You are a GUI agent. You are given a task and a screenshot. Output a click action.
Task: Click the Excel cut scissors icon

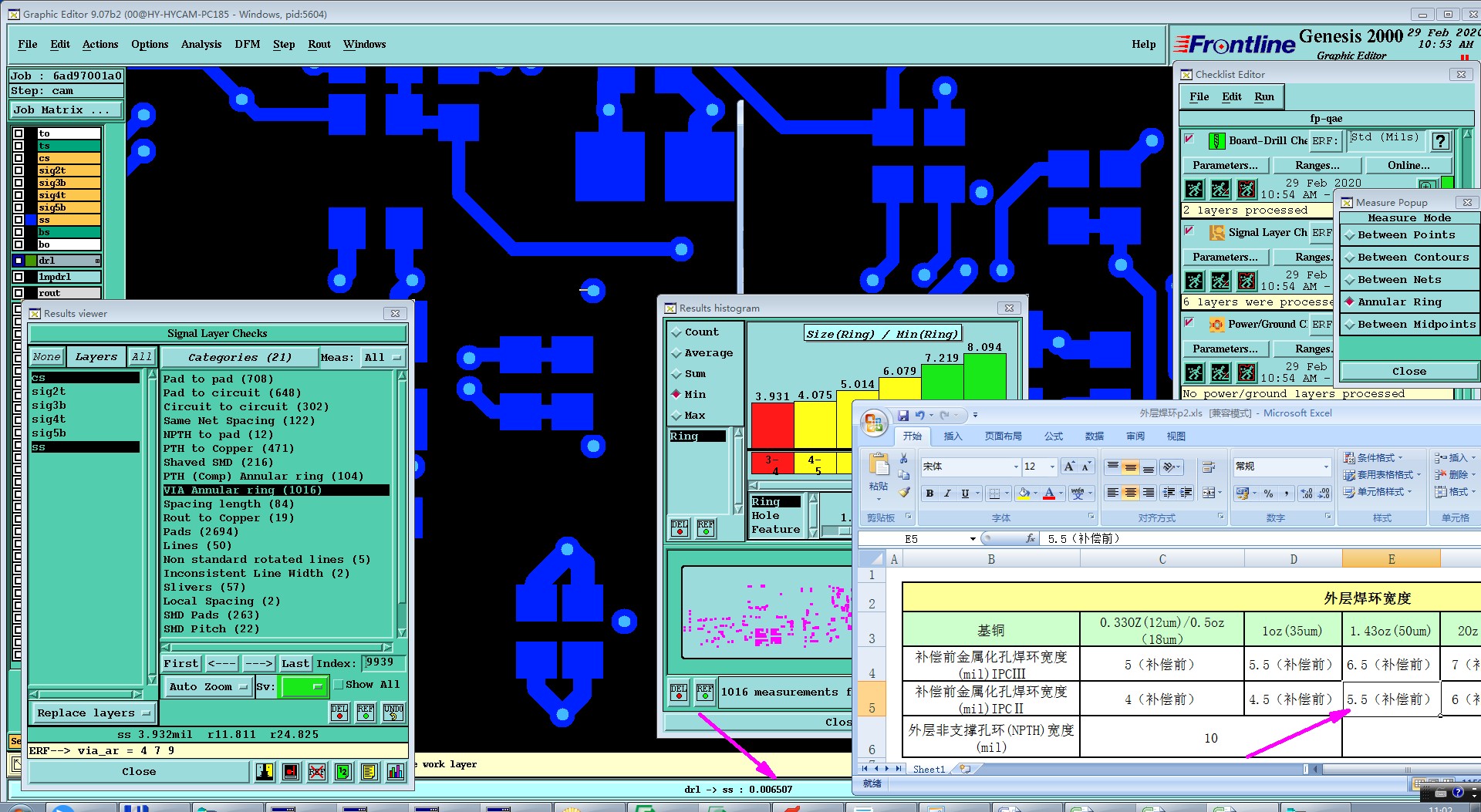point(903,459)
